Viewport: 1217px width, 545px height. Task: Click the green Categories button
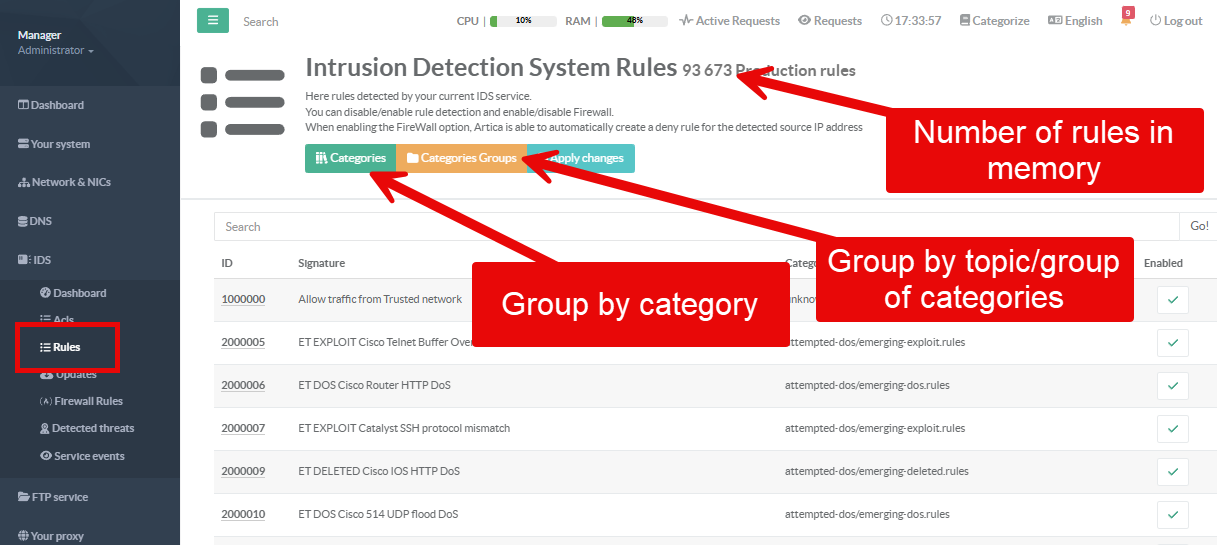(x=350, y=158)
